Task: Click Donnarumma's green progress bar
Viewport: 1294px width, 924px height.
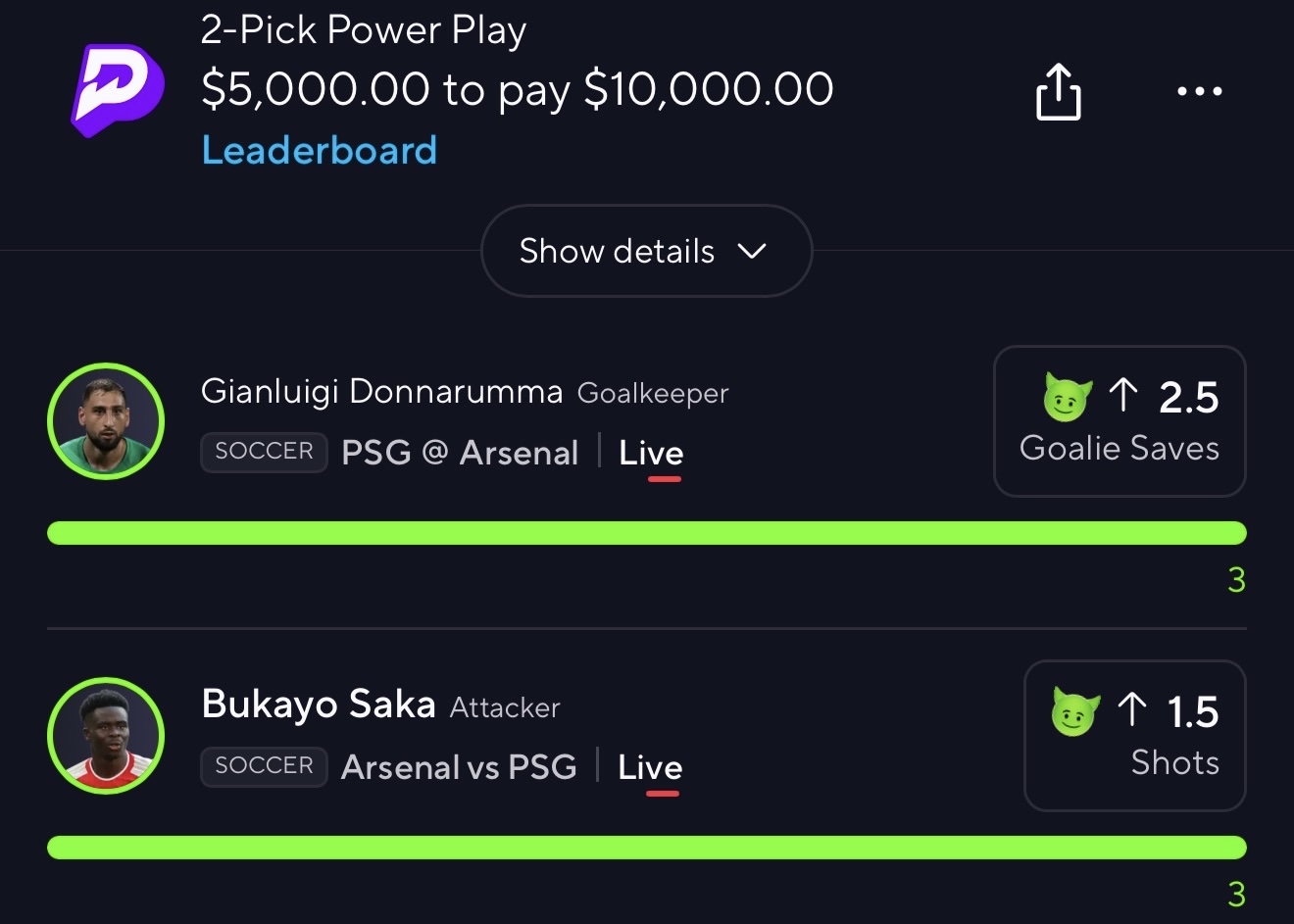Action: tap(647, 533)
